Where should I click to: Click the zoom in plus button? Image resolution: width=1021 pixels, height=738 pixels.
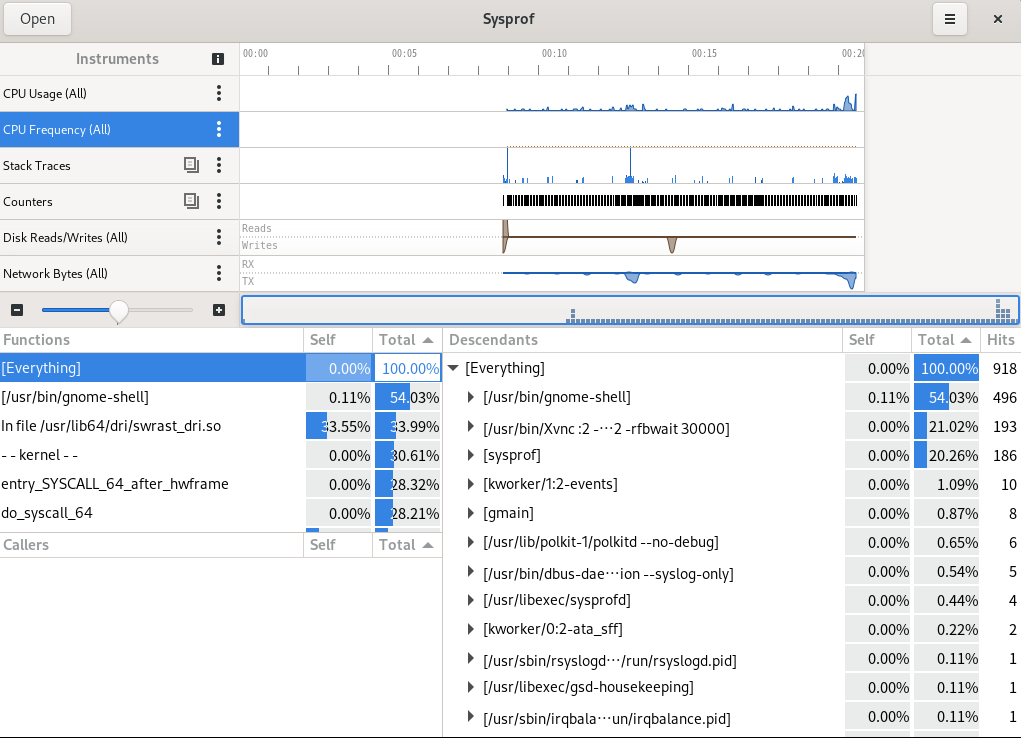pos(219,310)
